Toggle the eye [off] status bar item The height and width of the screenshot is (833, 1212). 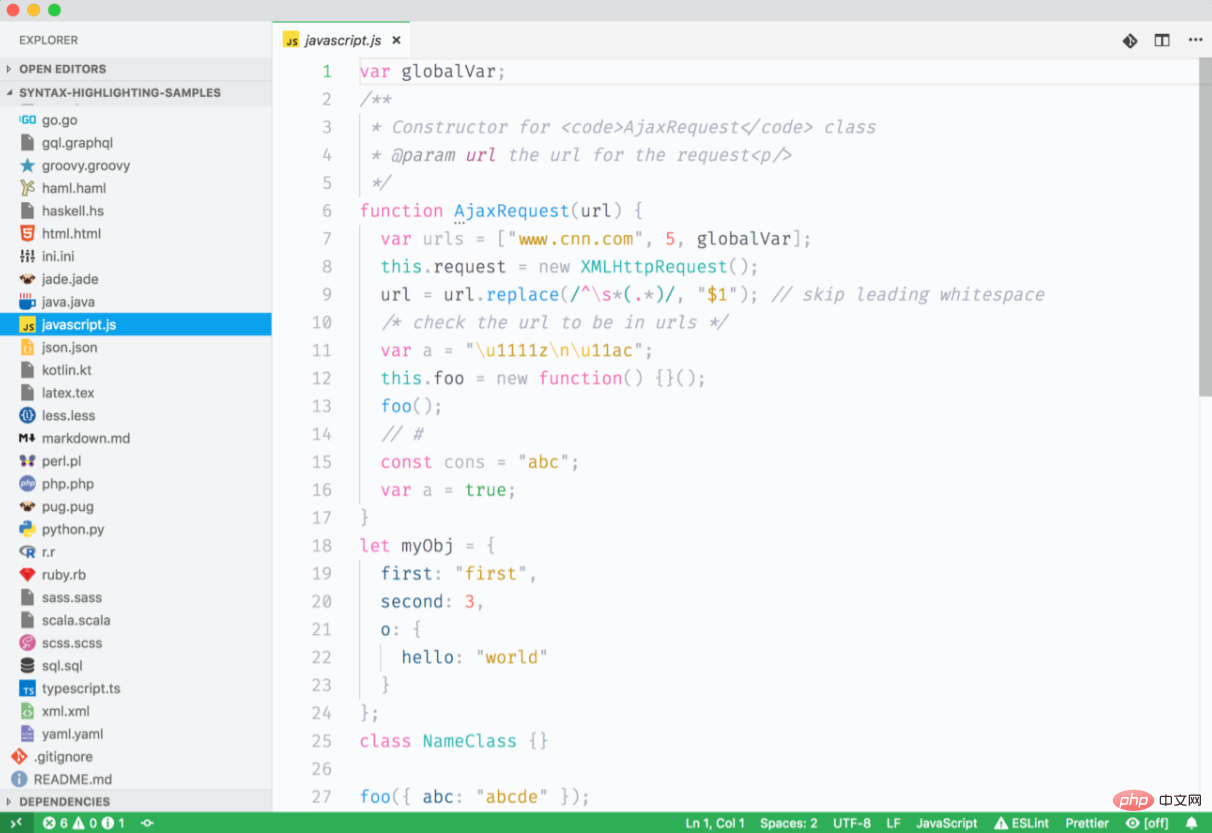click(1147, 823)
